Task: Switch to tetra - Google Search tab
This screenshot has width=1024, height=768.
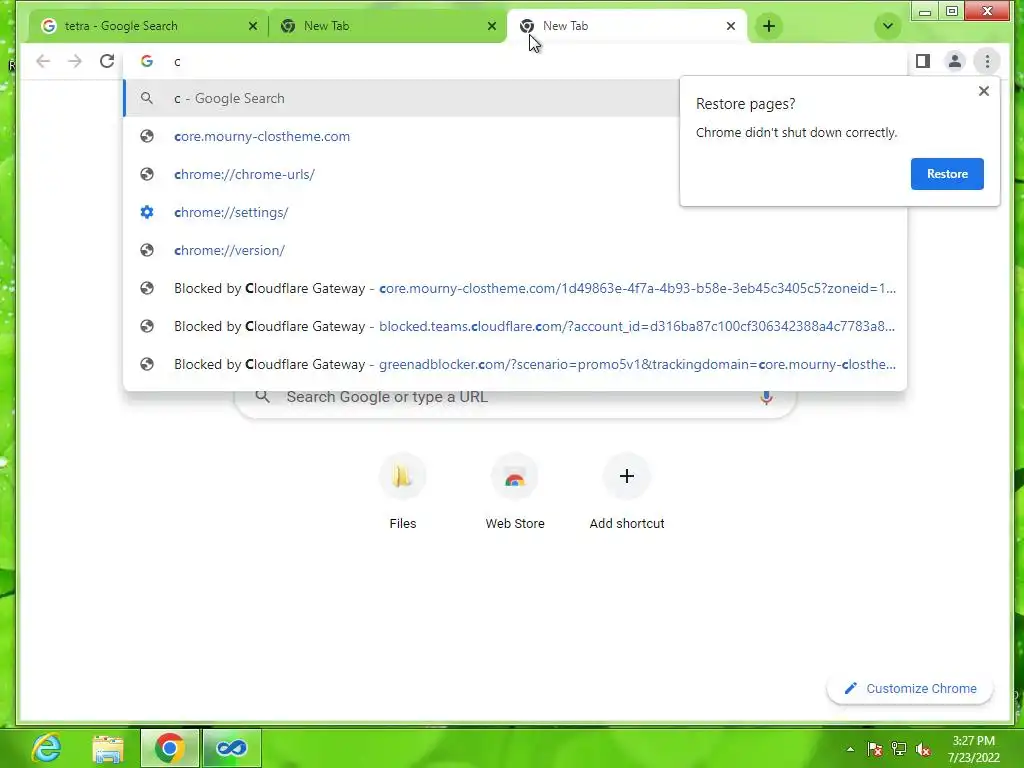Action: point(148,26)
